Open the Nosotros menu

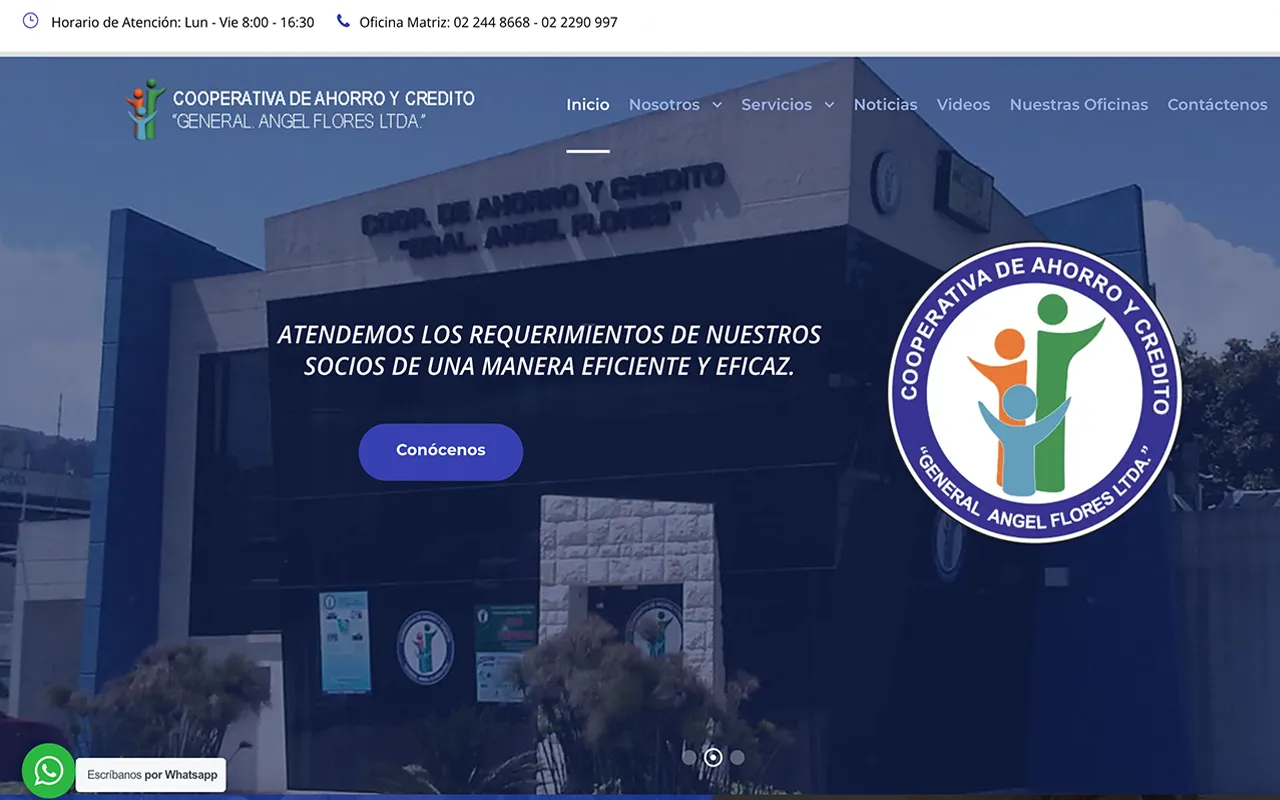664,105
